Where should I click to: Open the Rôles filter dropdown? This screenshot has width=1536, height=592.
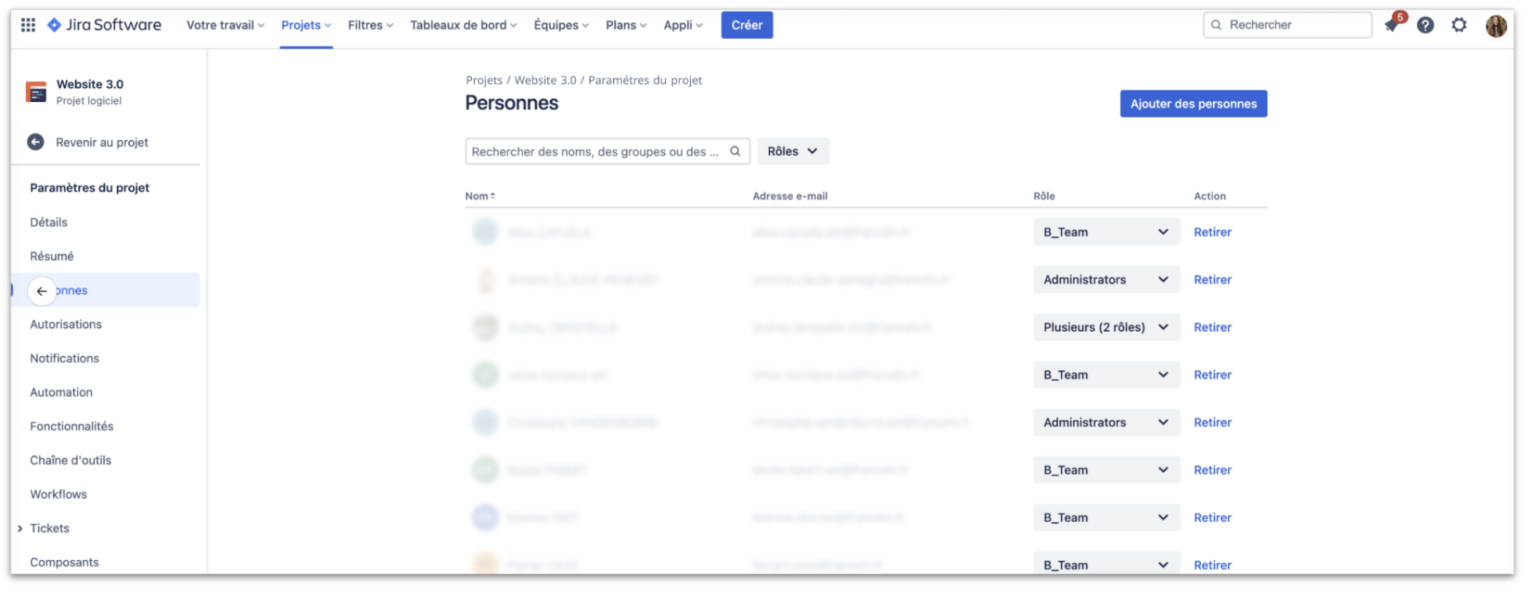tap(792, 151)
